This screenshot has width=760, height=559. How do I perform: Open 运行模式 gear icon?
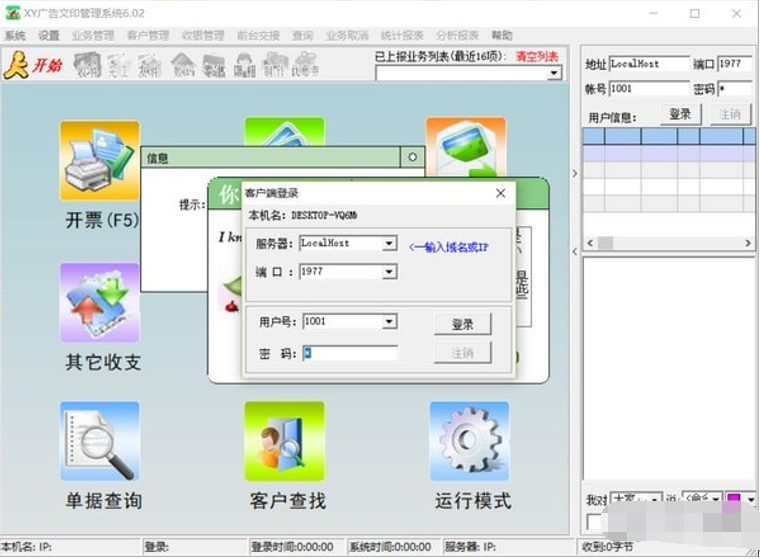click(469, 441)
